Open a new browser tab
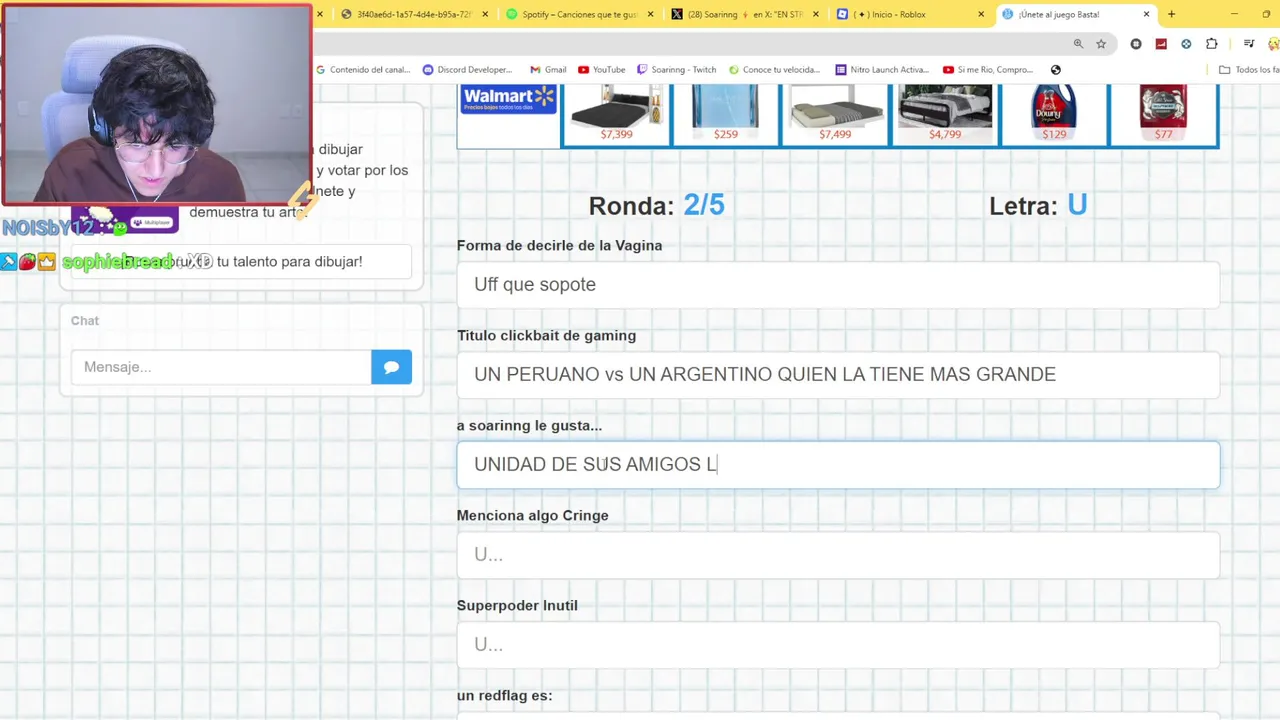Viewport: 1280px width, 720px height. (x=1171, y=14)
